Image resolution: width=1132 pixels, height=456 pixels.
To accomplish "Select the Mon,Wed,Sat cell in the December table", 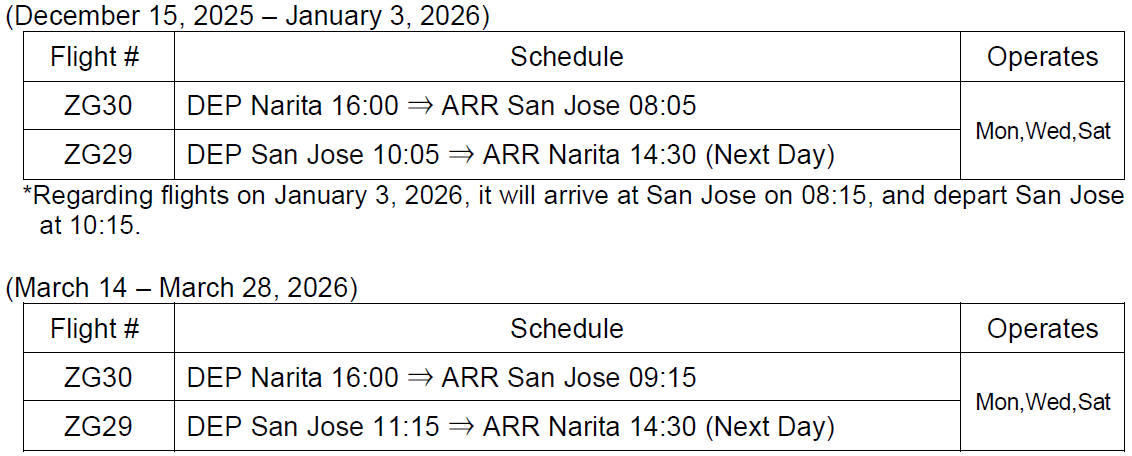I will coord(1042,131).
